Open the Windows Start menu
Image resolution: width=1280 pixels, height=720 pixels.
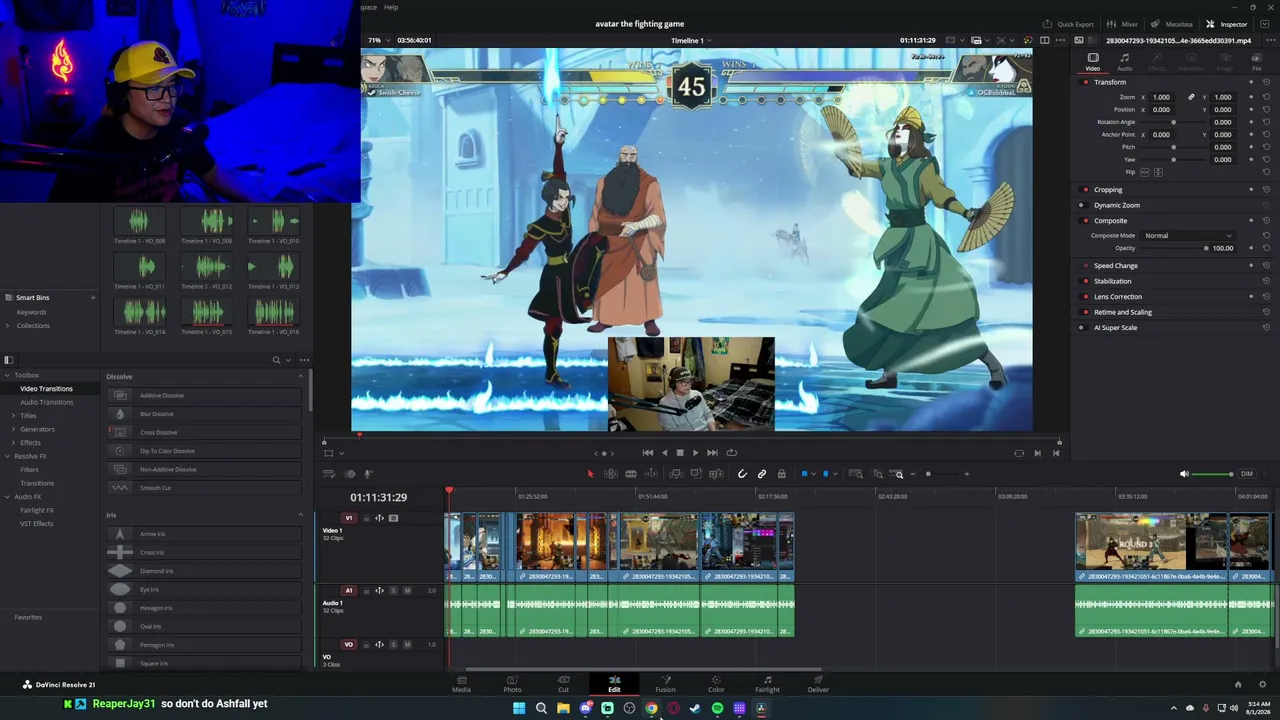(x=519, y=708)
